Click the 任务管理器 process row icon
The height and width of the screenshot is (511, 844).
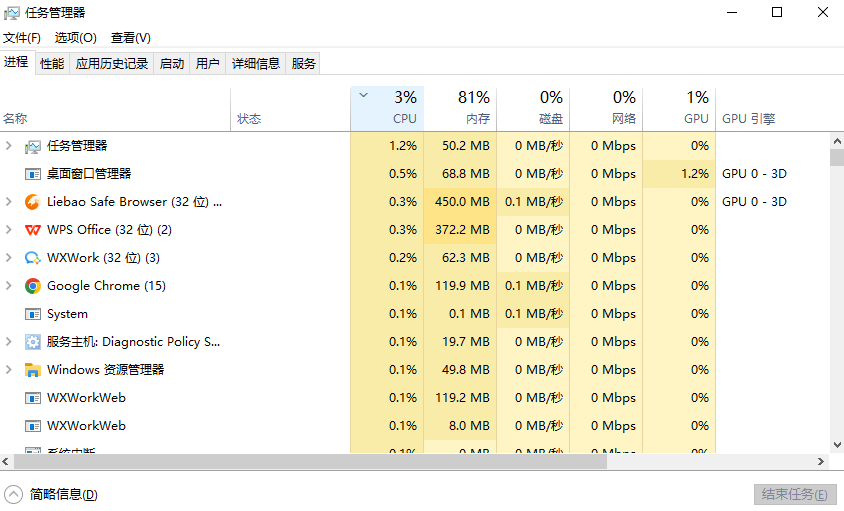[x=33, y=146]
